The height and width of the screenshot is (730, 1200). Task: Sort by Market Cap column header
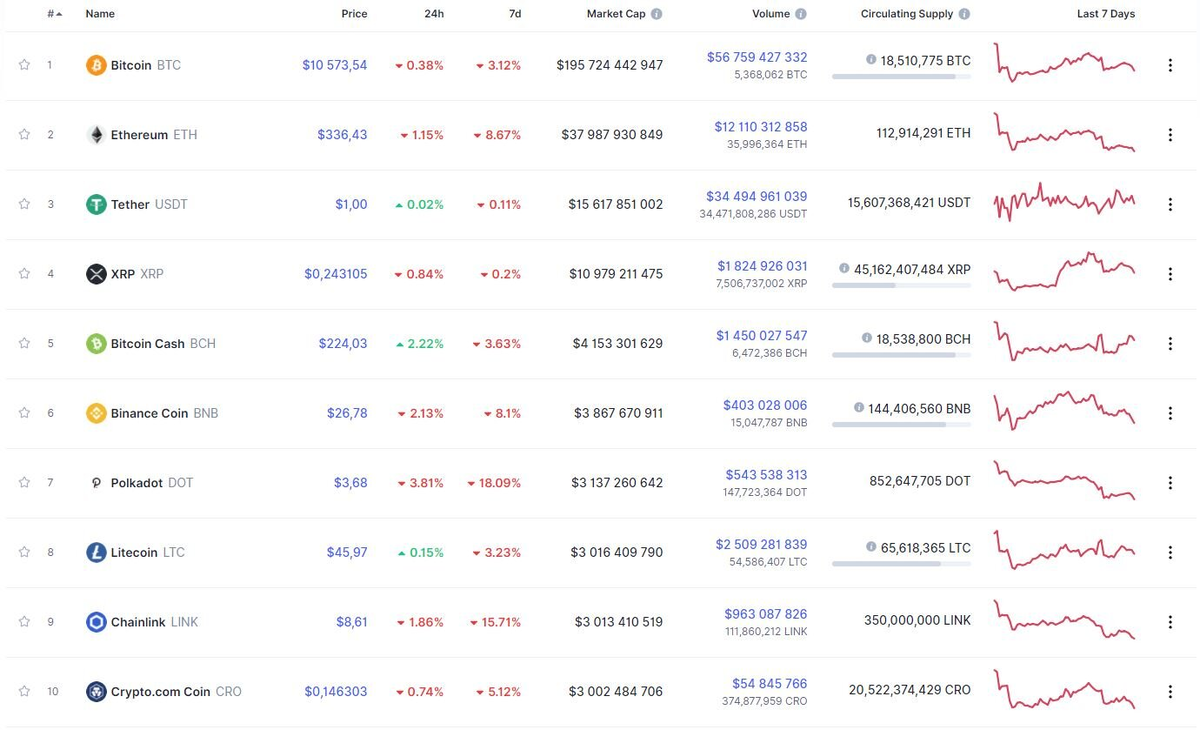click(615, 14)
